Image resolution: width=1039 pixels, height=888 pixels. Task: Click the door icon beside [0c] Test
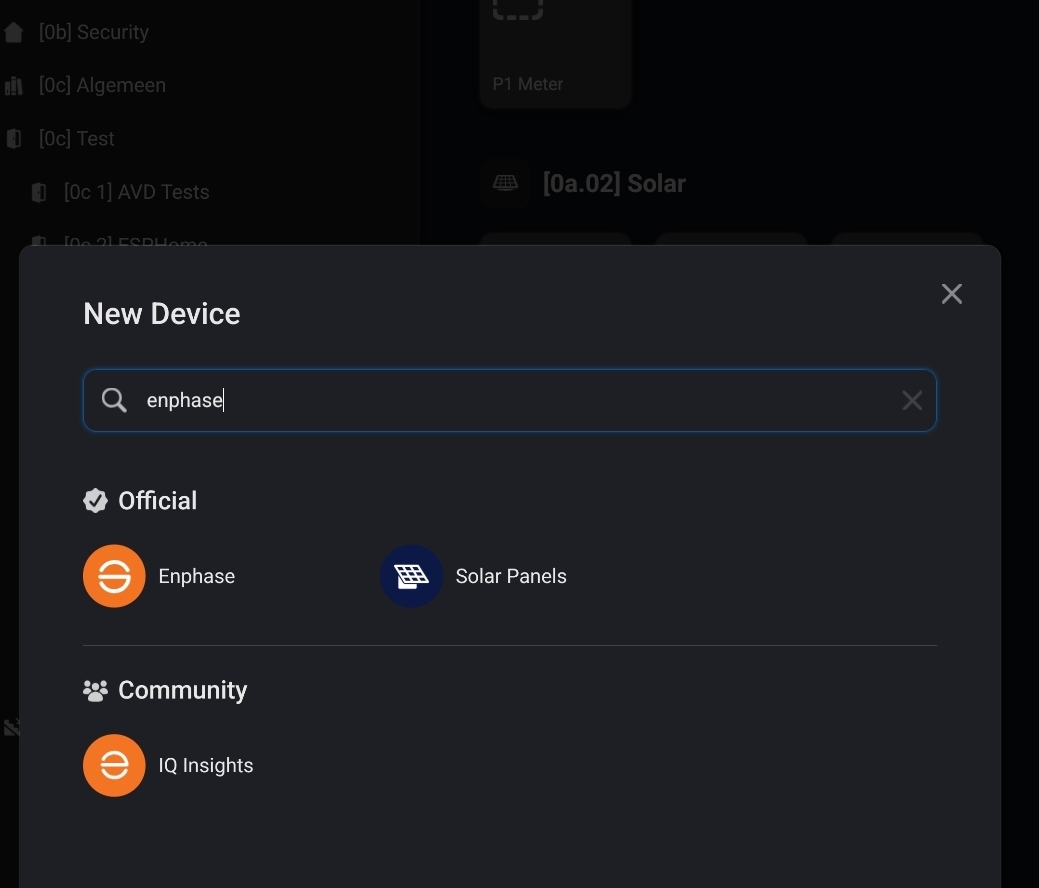coord(13,138)
